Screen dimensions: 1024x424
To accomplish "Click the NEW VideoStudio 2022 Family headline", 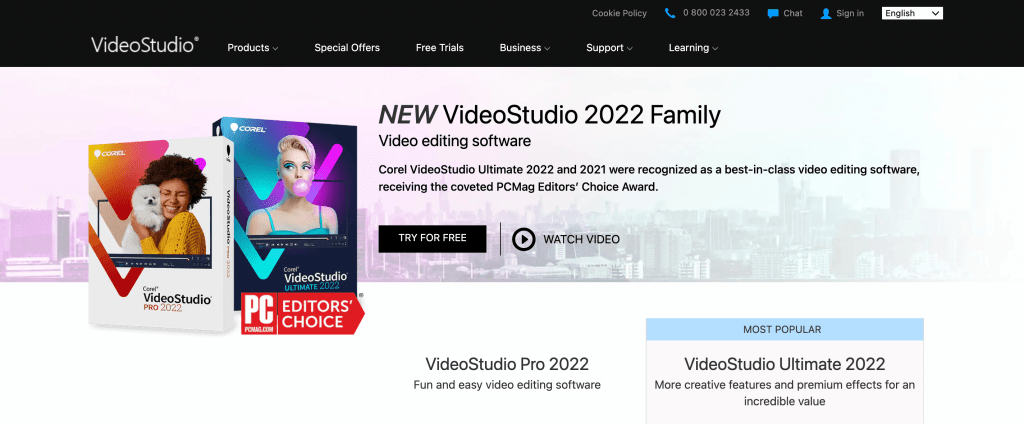I will tap(549, 115).
